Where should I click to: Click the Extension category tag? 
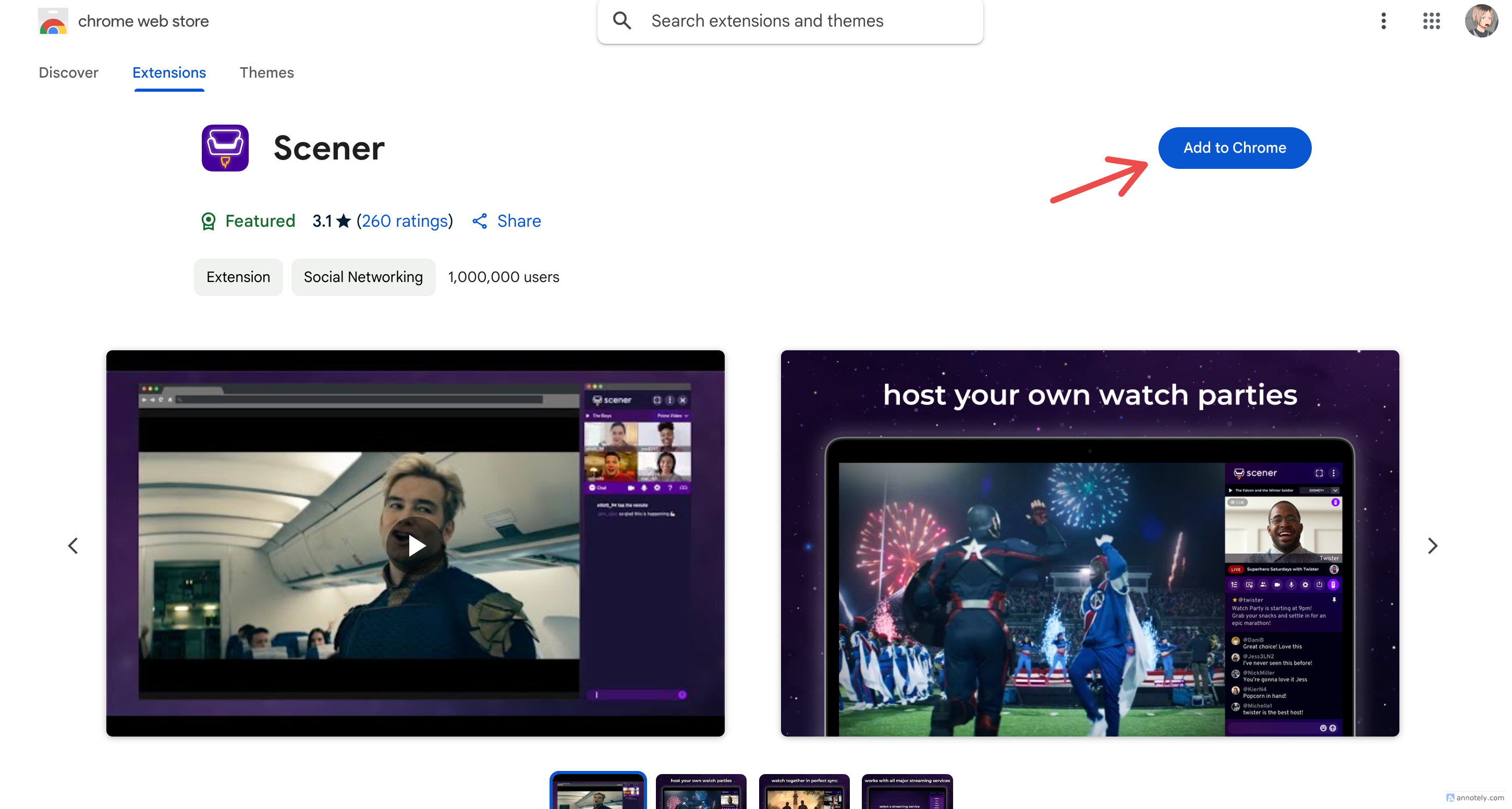238,277
